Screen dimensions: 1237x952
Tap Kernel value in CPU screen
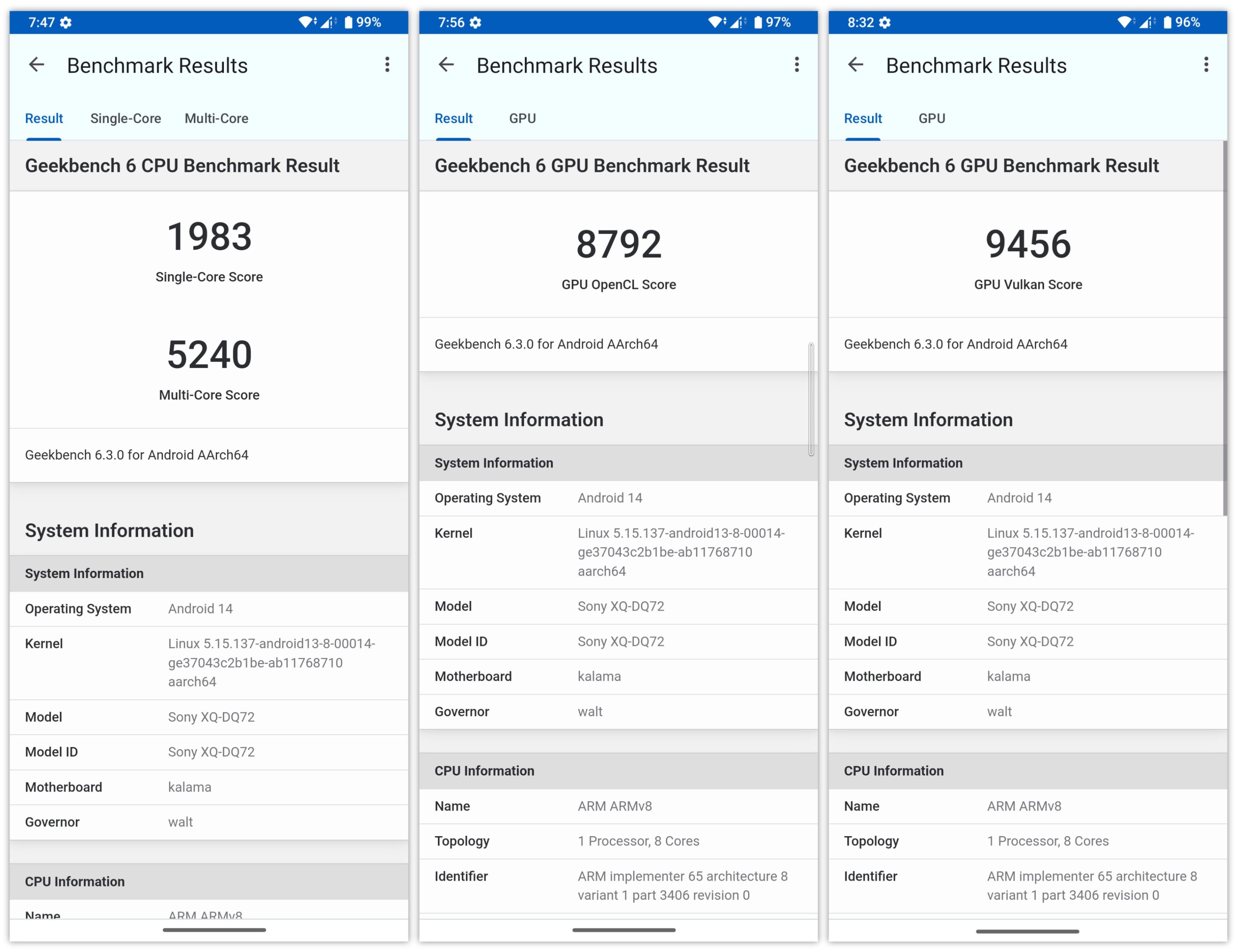(271, 663)
